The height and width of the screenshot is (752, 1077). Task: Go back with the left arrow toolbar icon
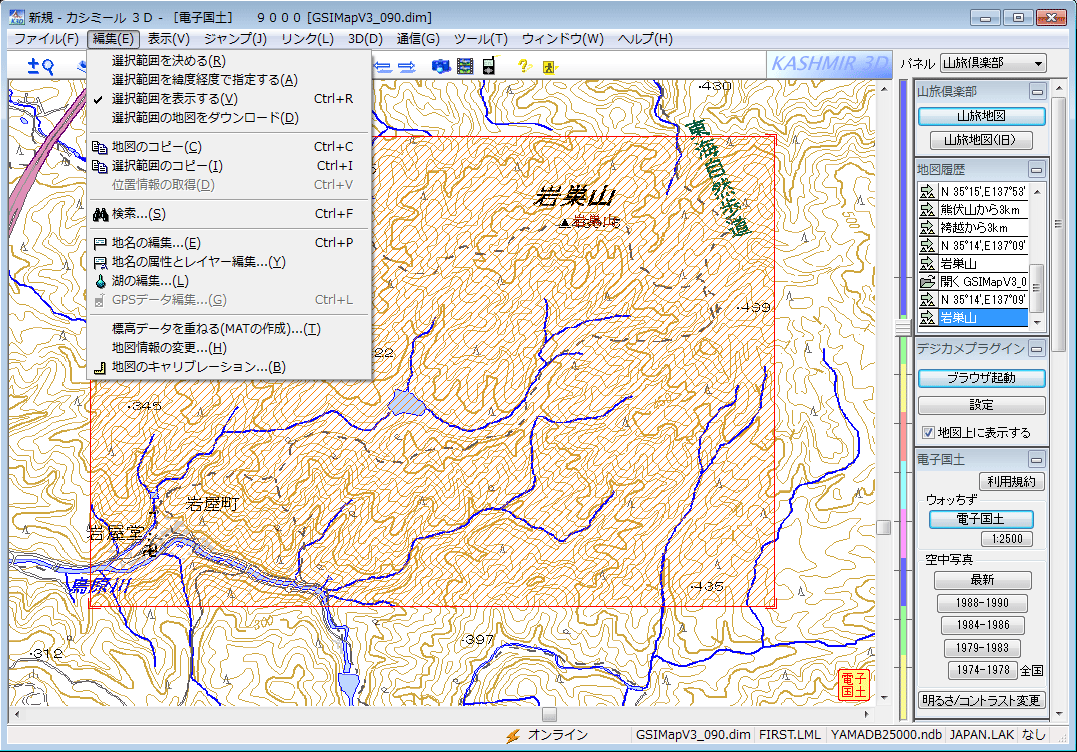click(383, 67)
